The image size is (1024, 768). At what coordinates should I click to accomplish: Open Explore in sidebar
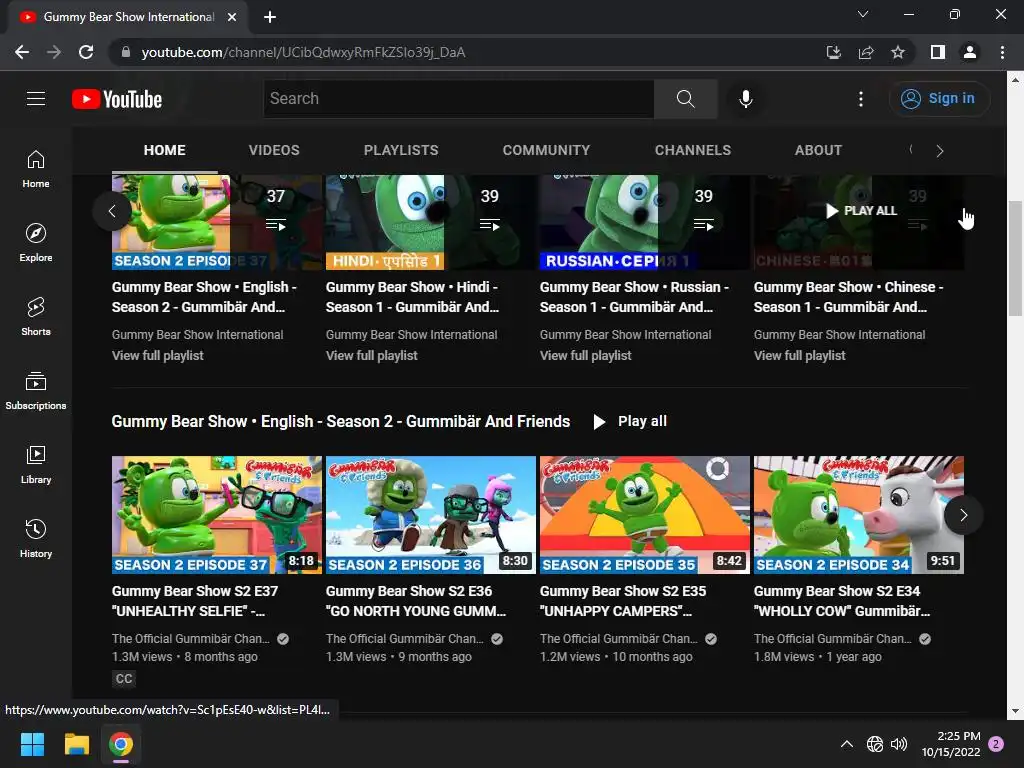[36, 242]
